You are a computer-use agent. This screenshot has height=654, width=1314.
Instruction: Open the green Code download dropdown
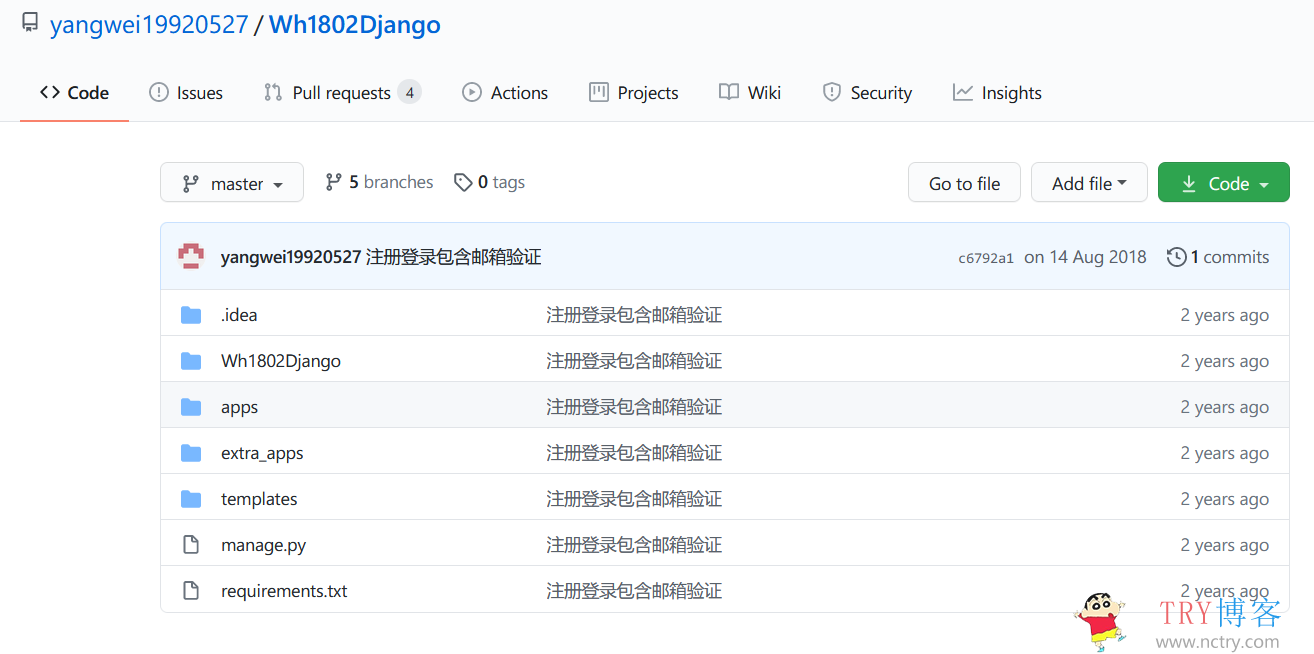(x=1224, y=183)
